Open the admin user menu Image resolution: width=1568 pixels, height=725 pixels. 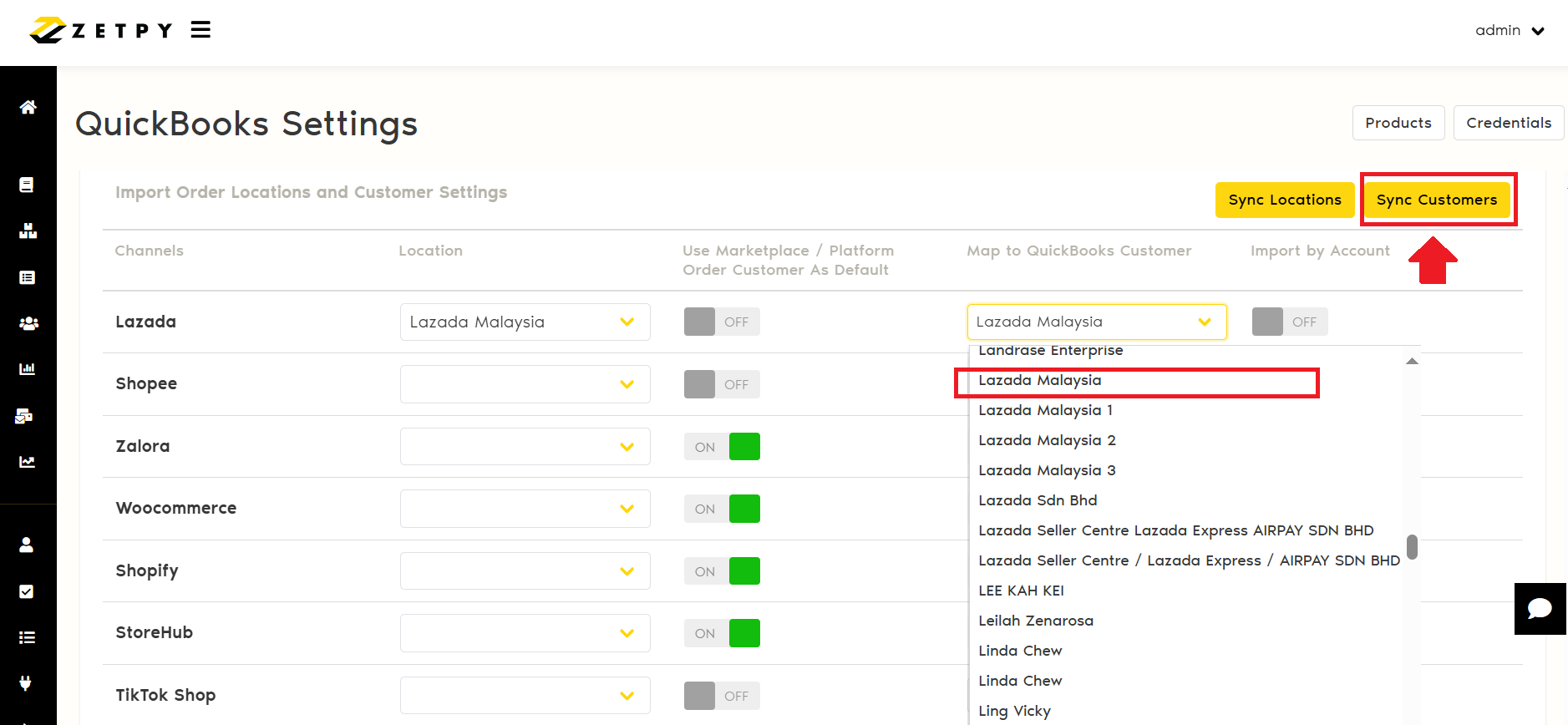coord(1509,31)
